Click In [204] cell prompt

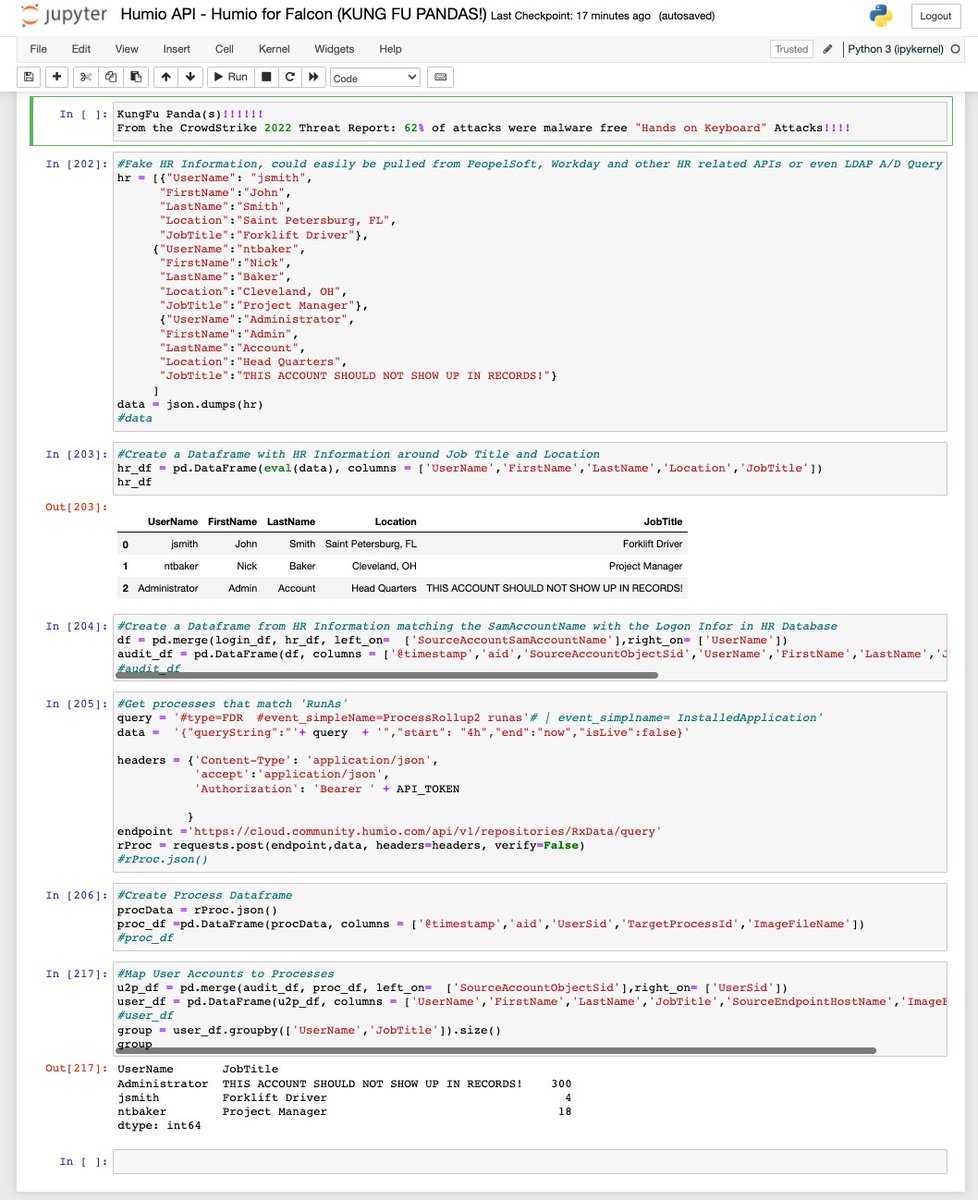tap(75, 626)
